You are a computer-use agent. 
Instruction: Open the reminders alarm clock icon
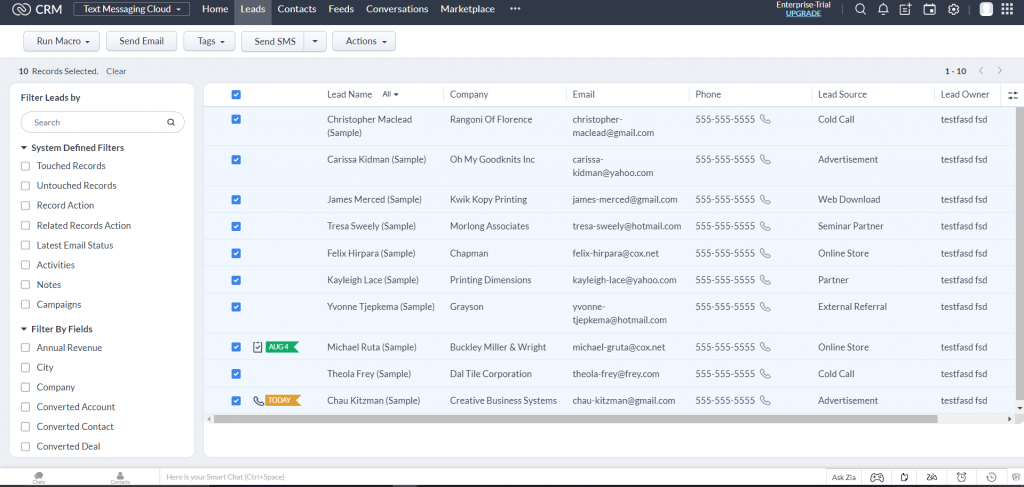pos(961,477)
